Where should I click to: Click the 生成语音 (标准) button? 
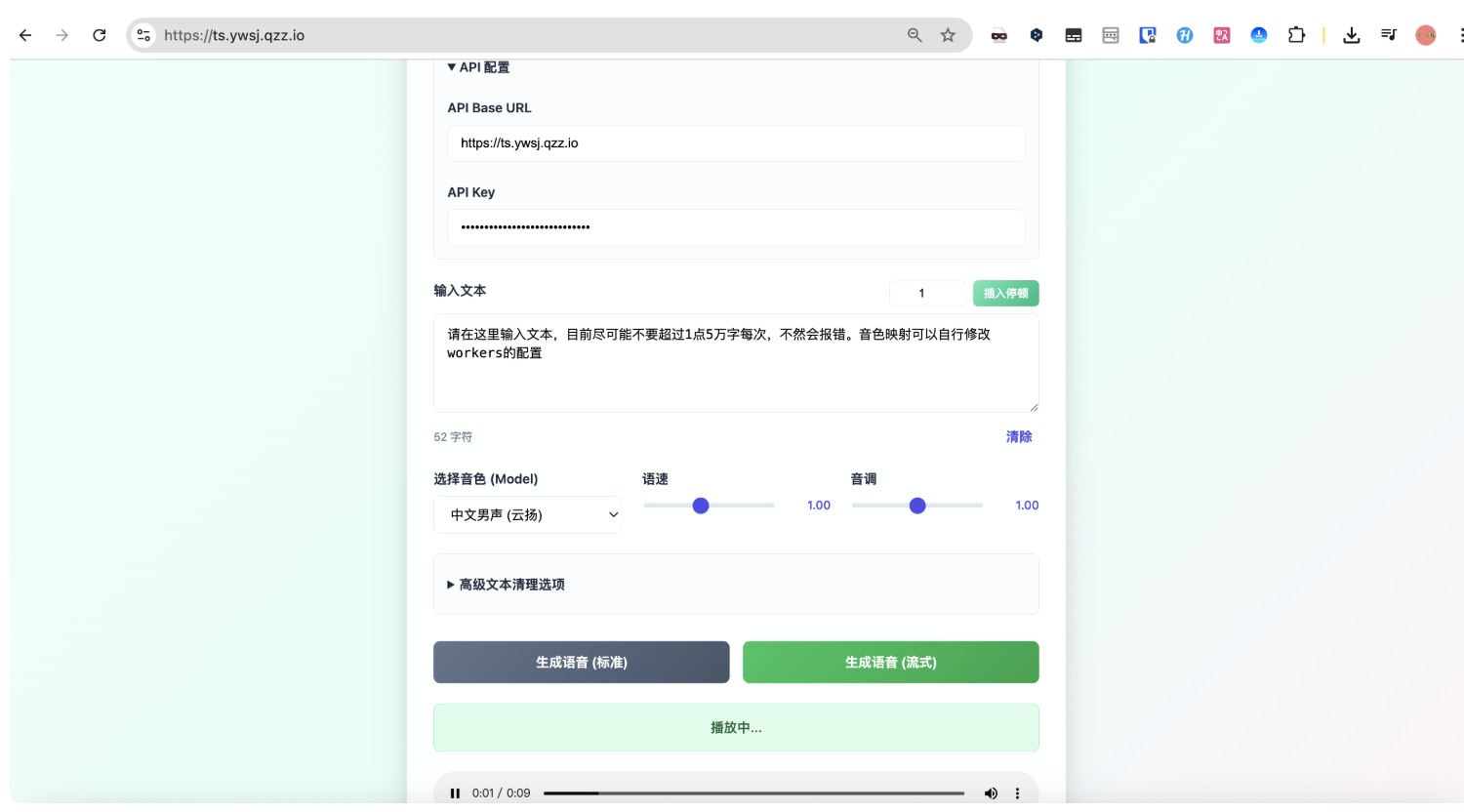tap(581, 662)
